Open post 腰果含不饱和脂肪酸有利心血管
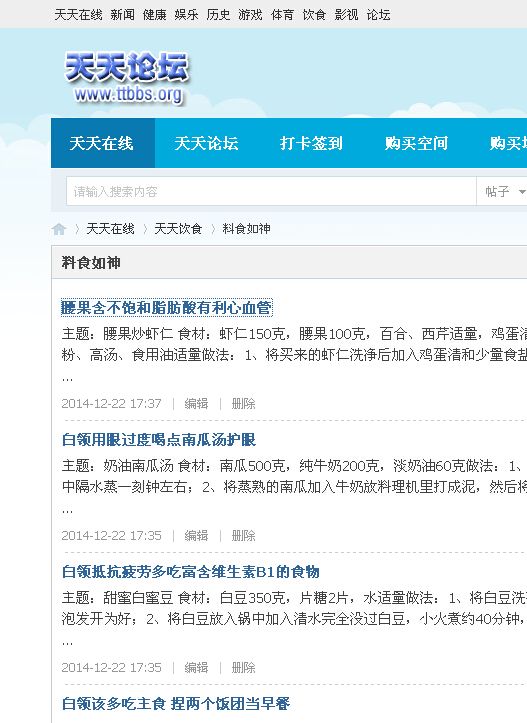527x723 pixels. tap(166, 308)
